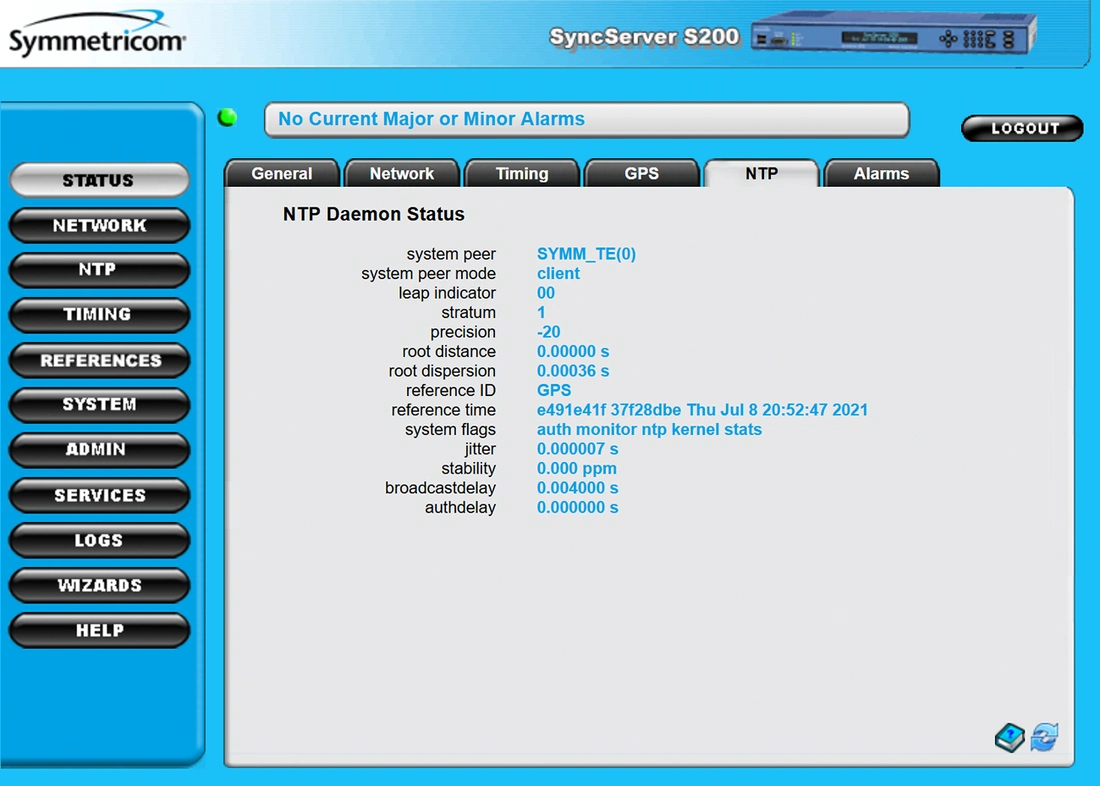Click the root distance value 0.00000 s
The height and width of the screenshot is (786, 1100).
[x=573, y=352]
